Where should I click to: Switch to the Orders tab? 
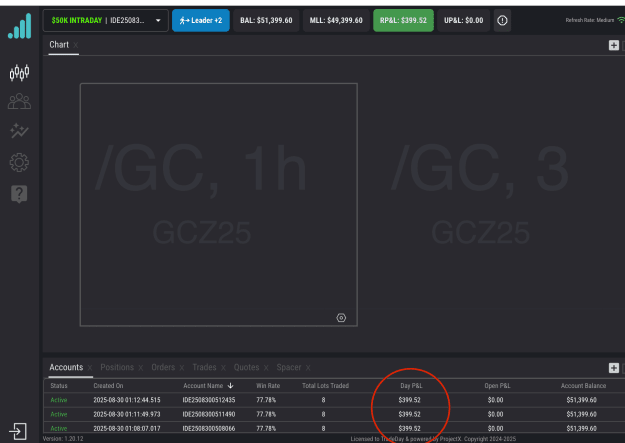(163, 367)
